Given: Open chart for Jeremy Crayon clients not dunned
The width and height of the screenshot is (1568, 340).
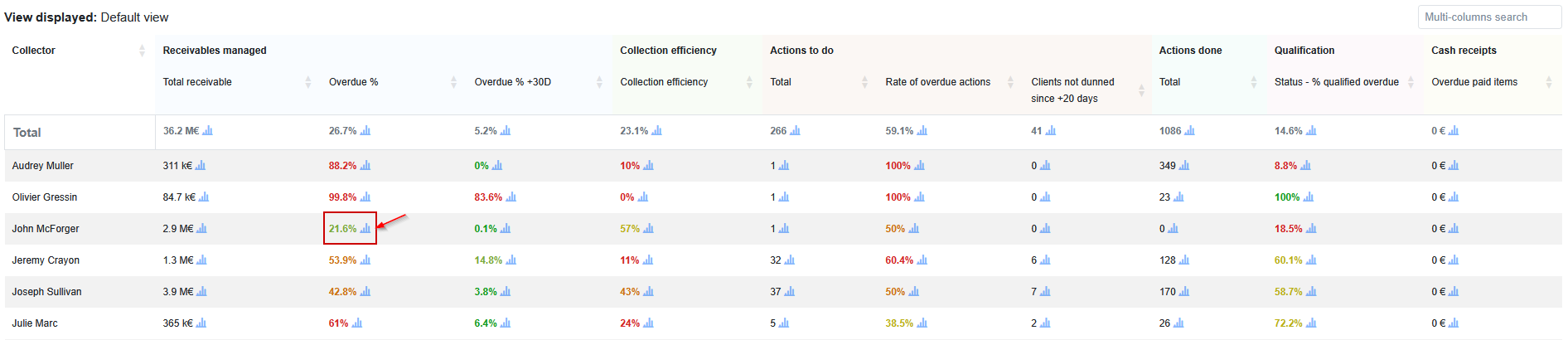Looking at the screenshot, I should [x=1045, y=260].
